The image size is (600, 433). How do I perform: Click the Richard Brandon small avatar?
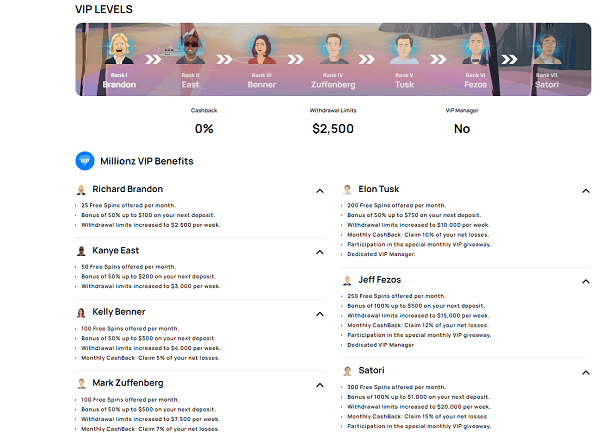[81, 189]
